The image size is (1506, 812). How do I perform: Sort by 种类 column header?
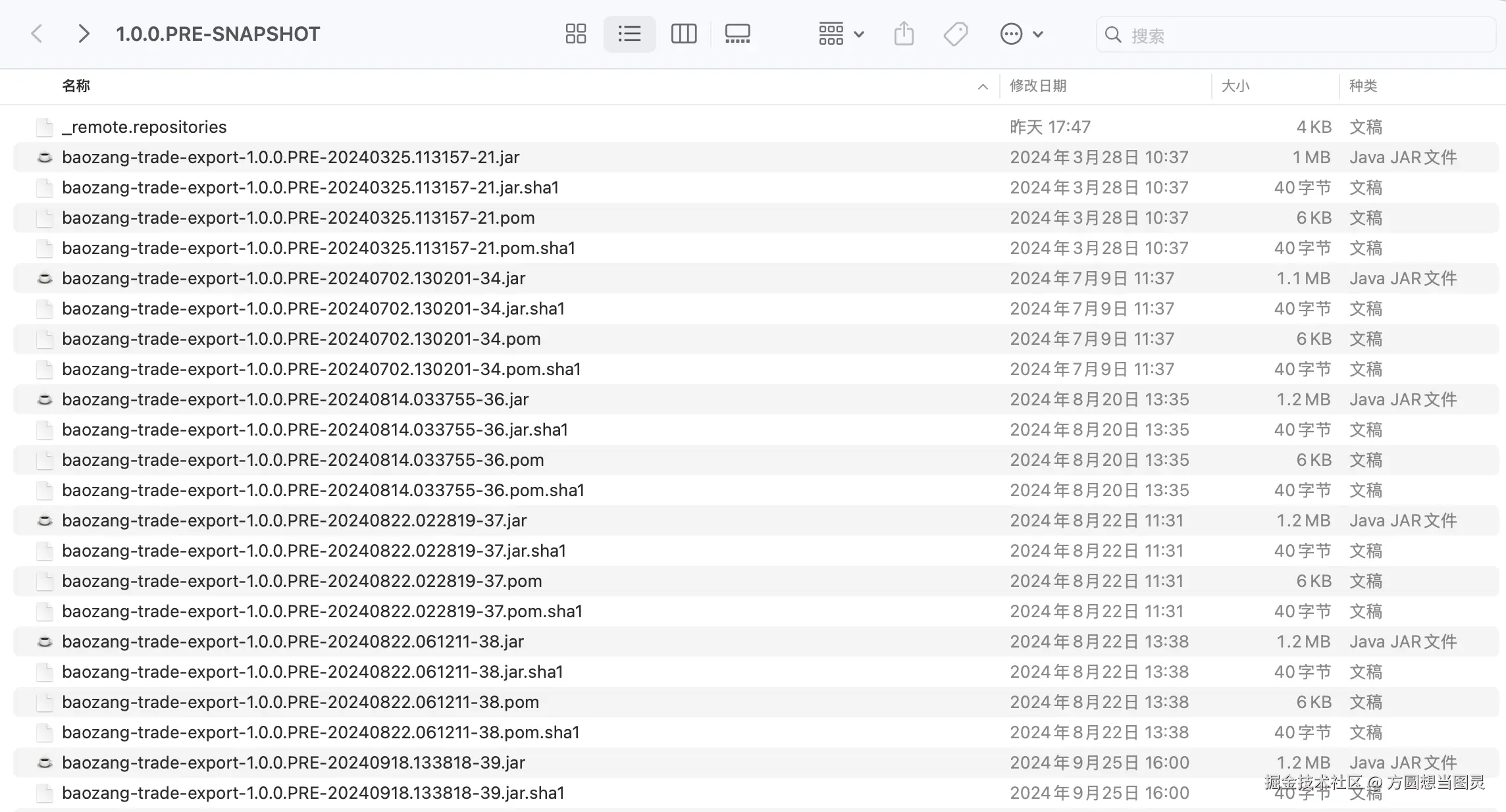coord(1363,86)
